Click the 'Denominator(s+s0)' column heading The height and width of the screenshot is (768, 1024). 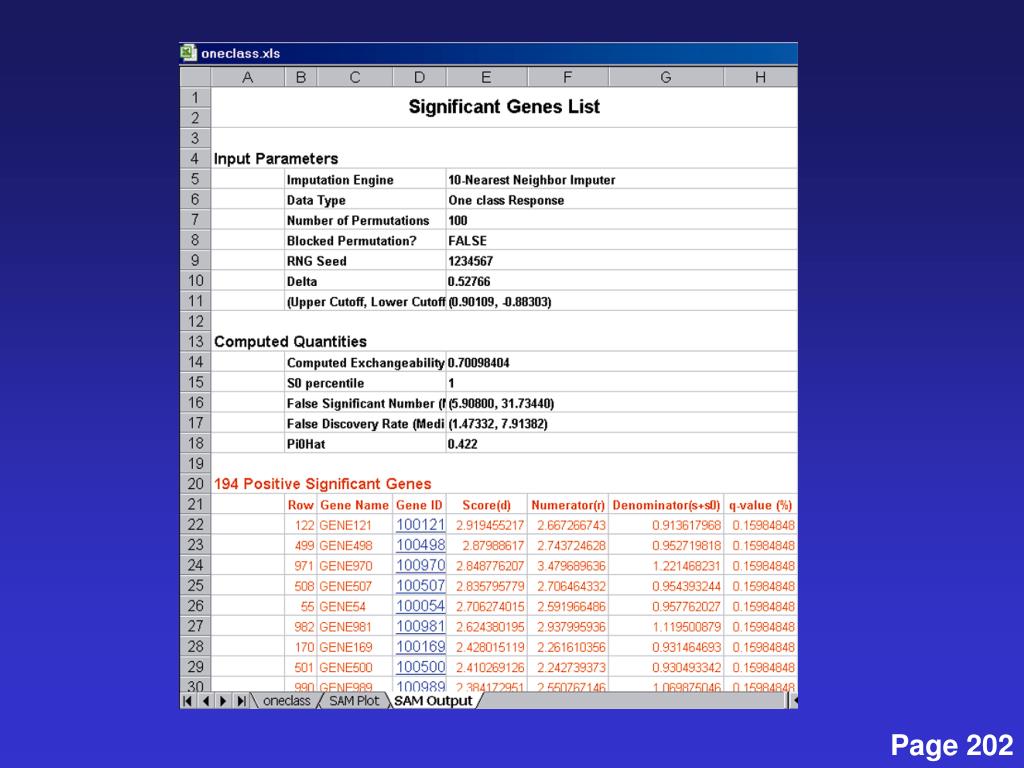click(x=666, y=505)
